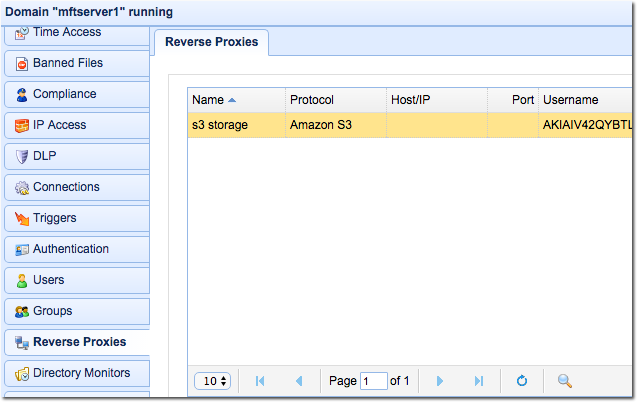Click the AKIAIV42QYBTL username cell

585,125
